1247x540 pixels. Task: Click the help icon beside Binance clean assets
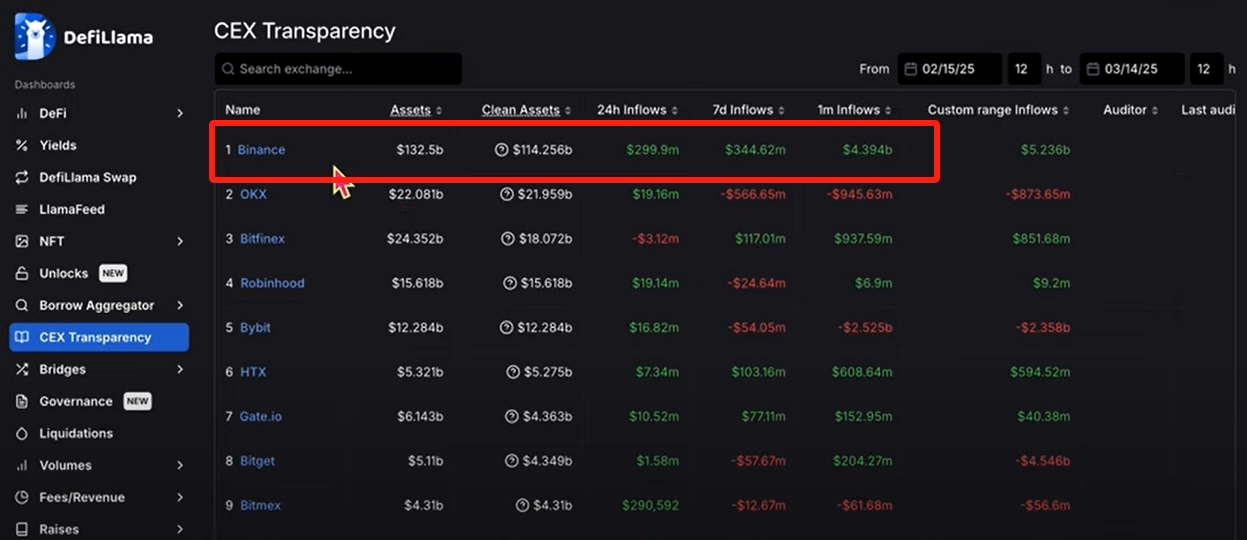502,150
